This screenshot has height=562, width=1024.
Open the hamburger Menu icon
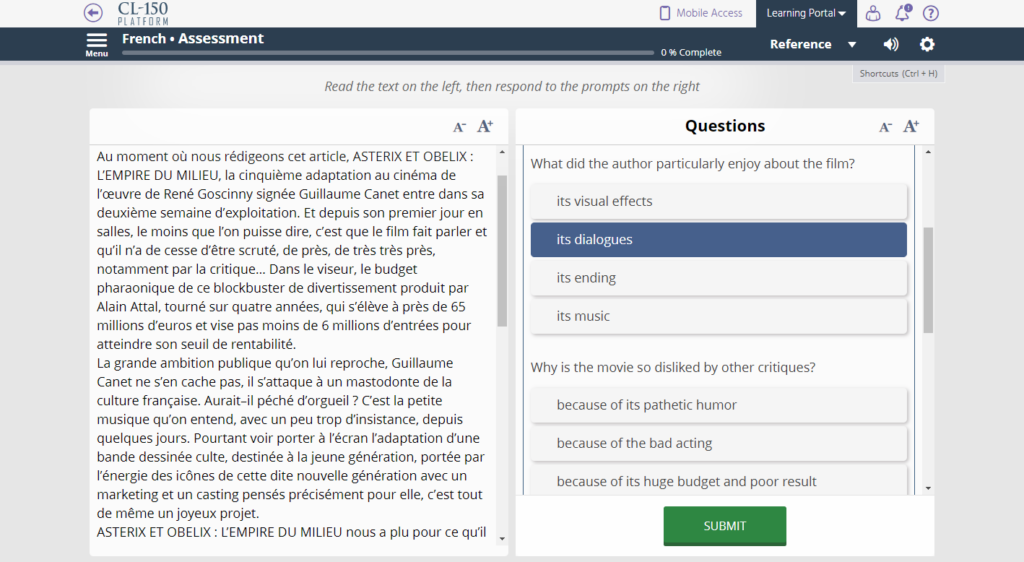(x=97, y=41)
